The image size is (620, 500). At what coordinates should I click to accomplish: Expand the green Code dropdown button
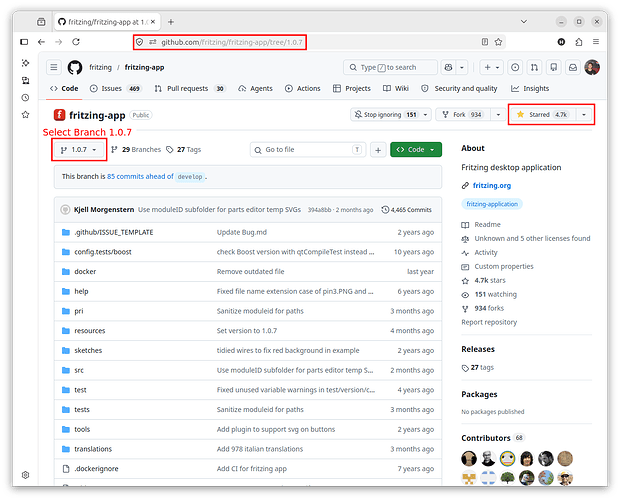(416, 150)
